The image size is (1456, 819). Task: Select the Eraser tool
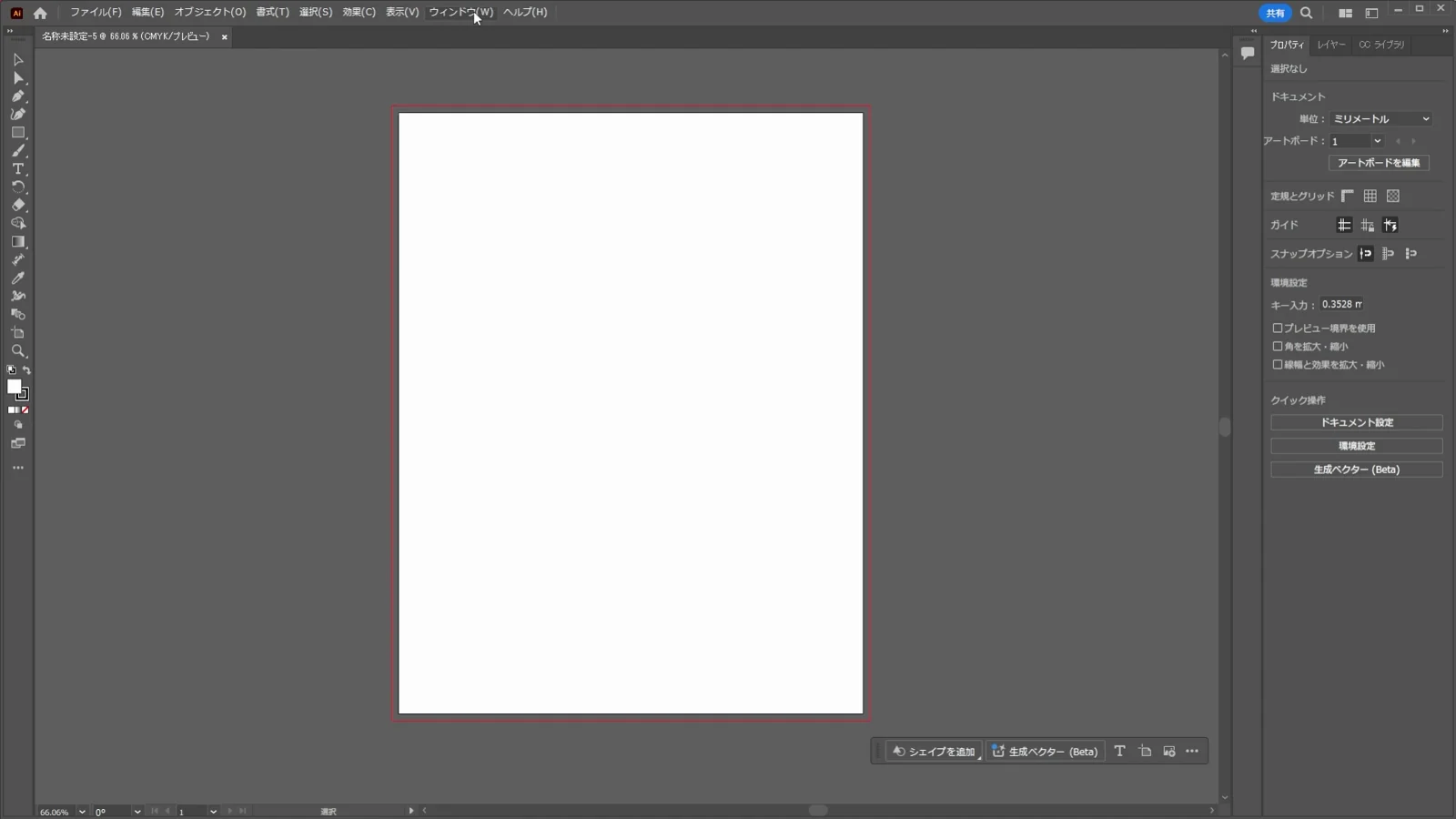point(17,205)
